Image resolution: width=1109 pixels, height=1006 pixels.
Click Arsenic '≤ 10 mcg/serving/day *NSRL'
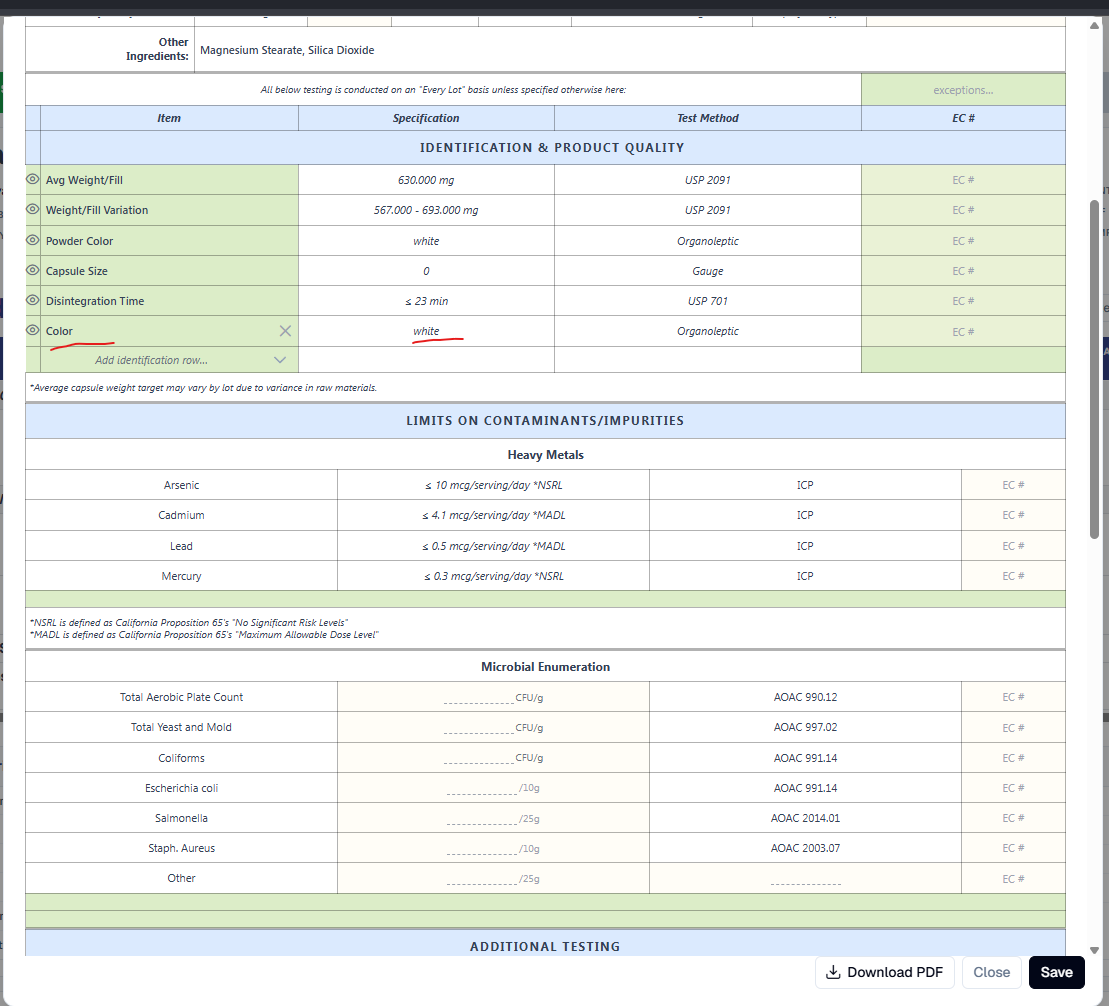[494, 485]
